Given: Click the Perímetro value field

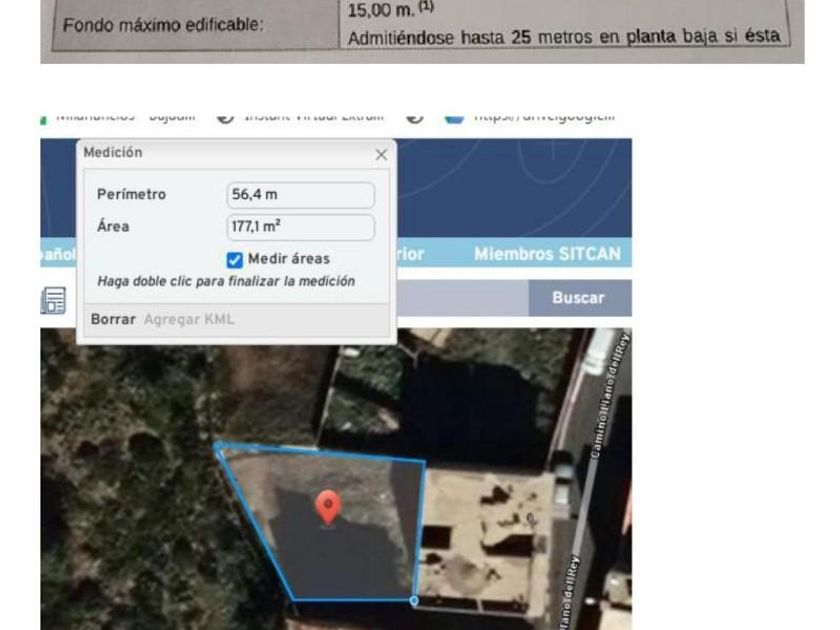Looking at the screenshot, I should 301,195.
